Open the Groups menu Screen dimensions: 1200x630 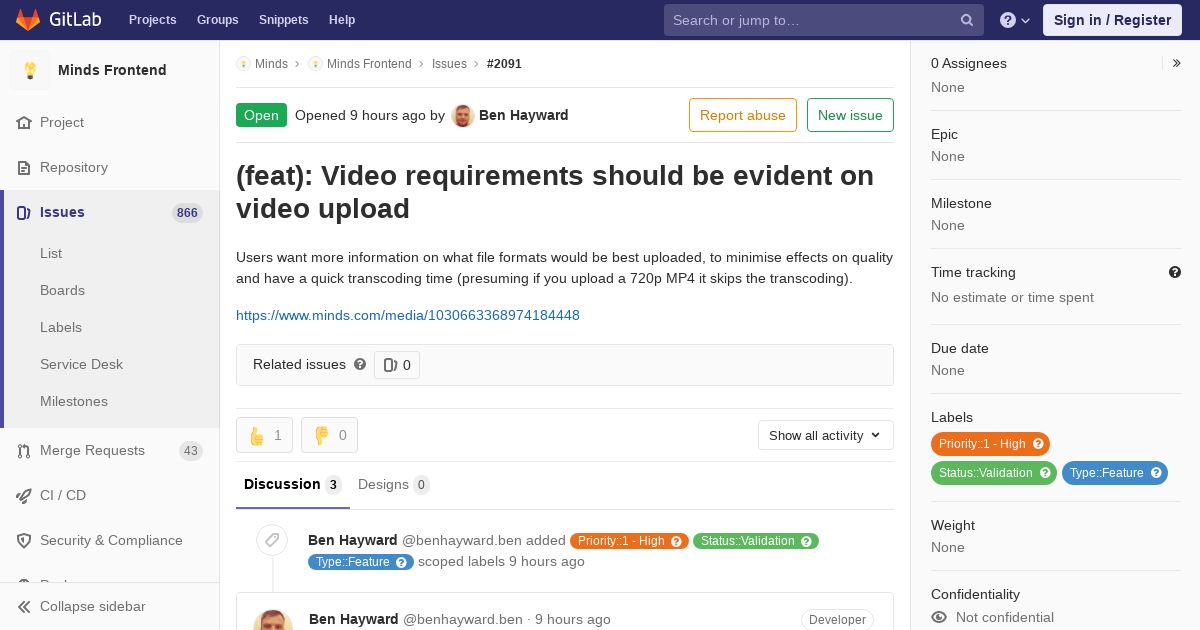coord(217,20)
